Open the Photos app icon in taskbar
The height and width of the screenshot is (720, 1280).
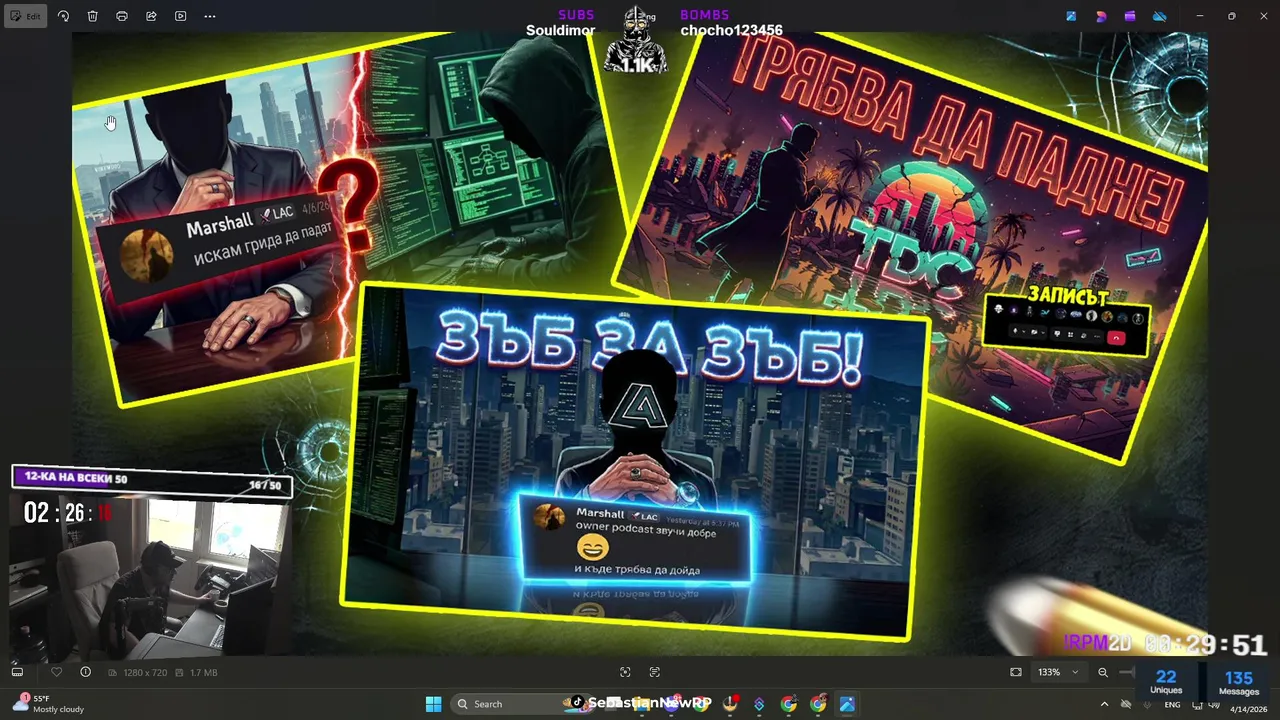847,704
